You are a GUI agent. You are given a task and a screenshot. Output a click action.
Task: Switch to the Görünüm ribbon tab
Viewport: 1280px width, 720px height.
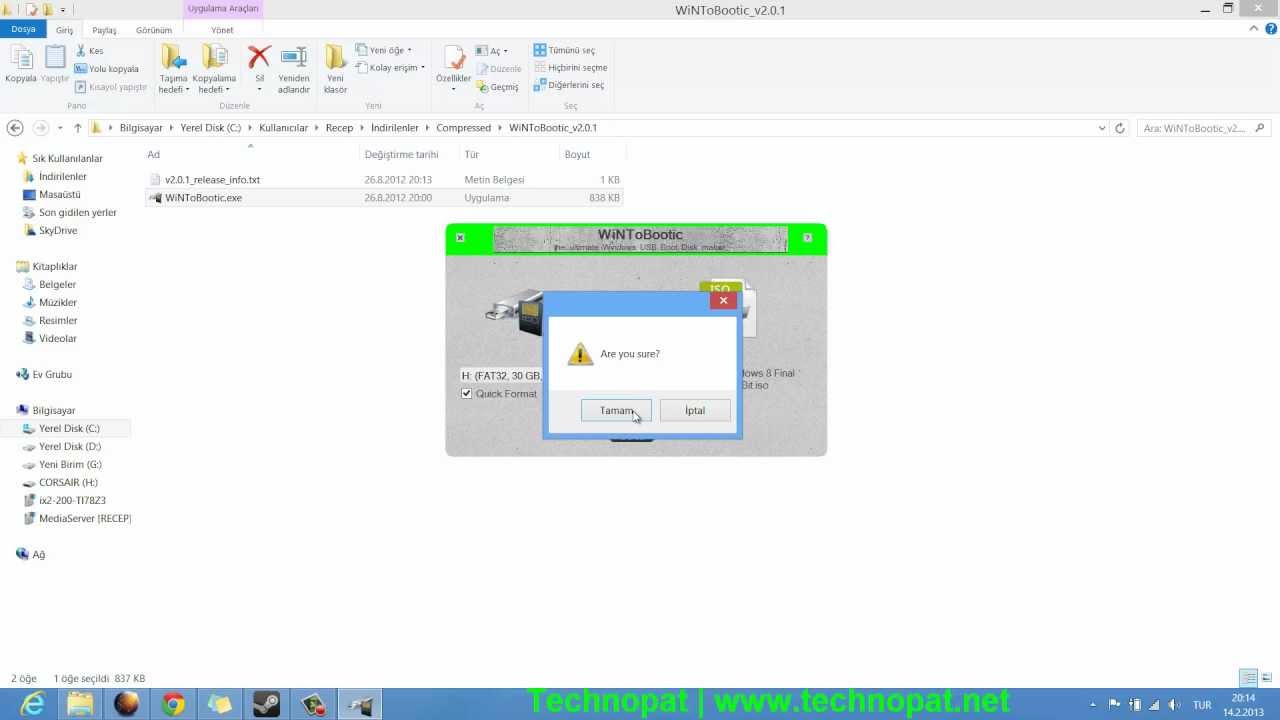pyautogui.click(x=154, y=30)
